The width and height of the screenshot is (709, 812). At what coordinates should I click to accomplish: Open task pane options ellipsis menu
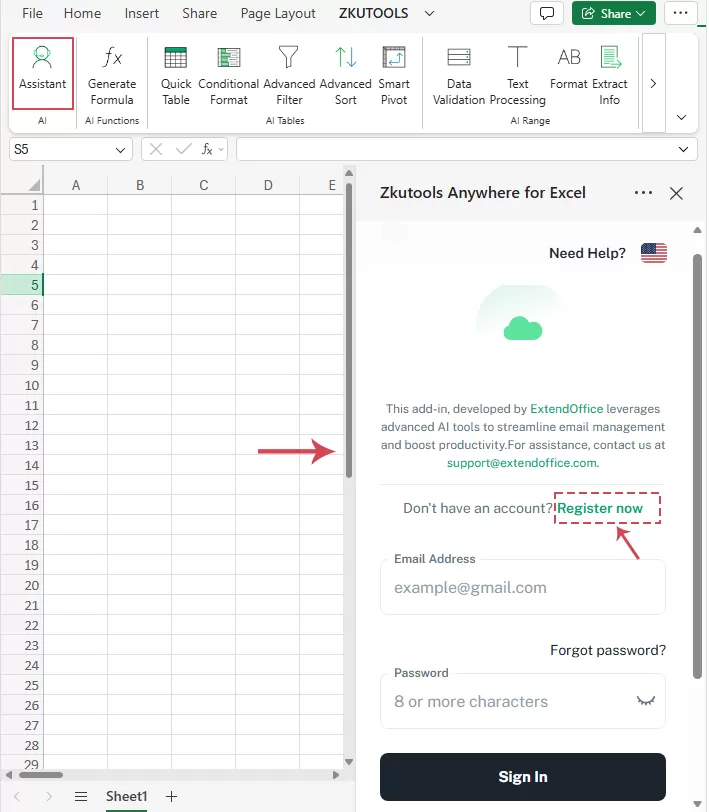tap(643, 193)
